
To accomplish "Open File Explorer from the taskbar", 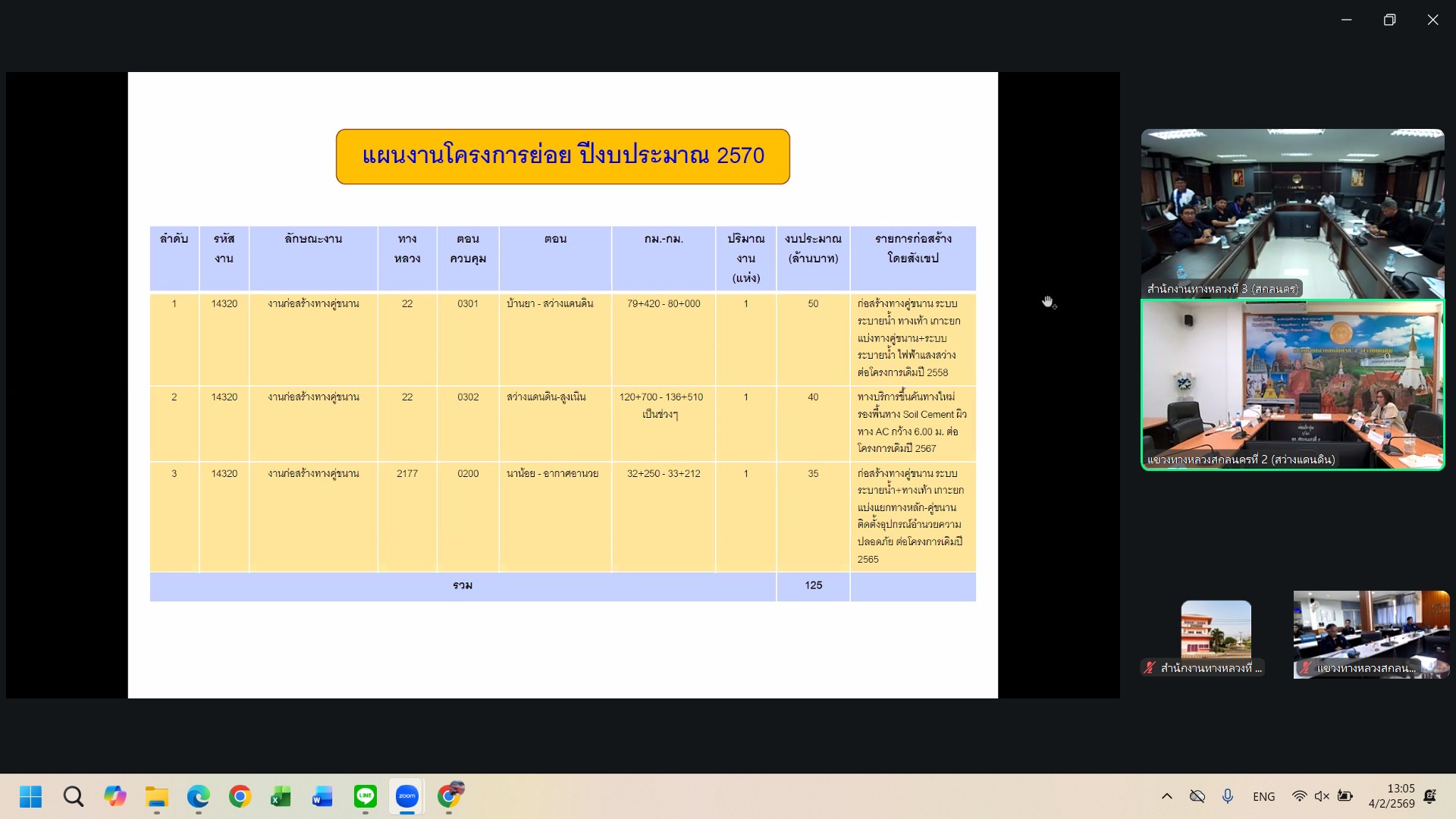I will click(157, 796).
